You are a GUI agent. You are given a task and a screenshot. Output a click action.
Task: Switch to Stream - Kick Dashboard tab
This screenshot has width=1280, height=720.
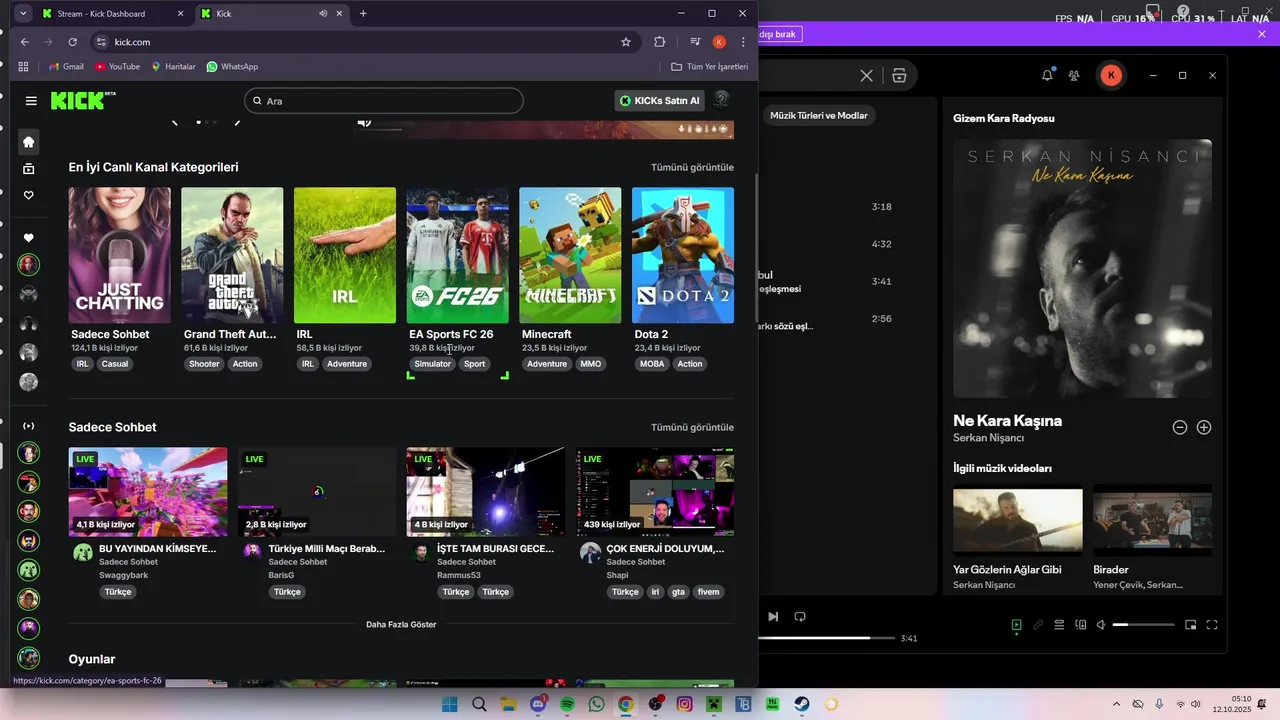coord(112,14)
